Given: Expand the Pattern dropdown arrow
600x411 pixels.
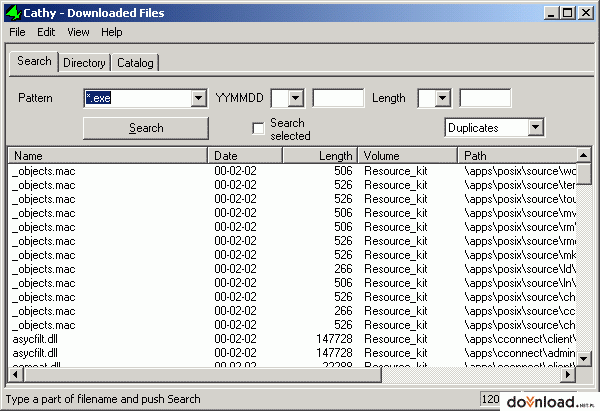Looking at the screenshot, I should pos(198,98).
